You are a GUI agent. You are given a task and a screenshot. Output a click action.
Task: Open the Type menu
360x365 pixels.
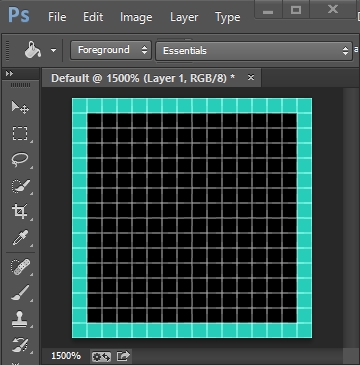tap(228, 17)
